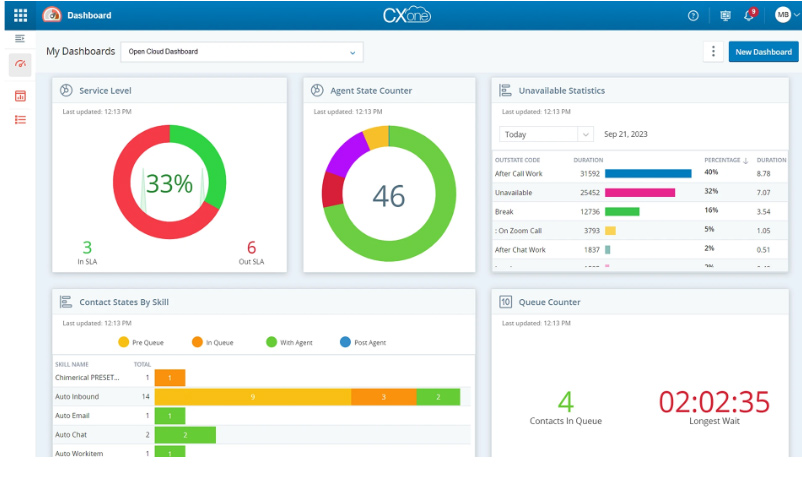
Task: Sort by the Percentage column arrow
Action: pos(746,161)
